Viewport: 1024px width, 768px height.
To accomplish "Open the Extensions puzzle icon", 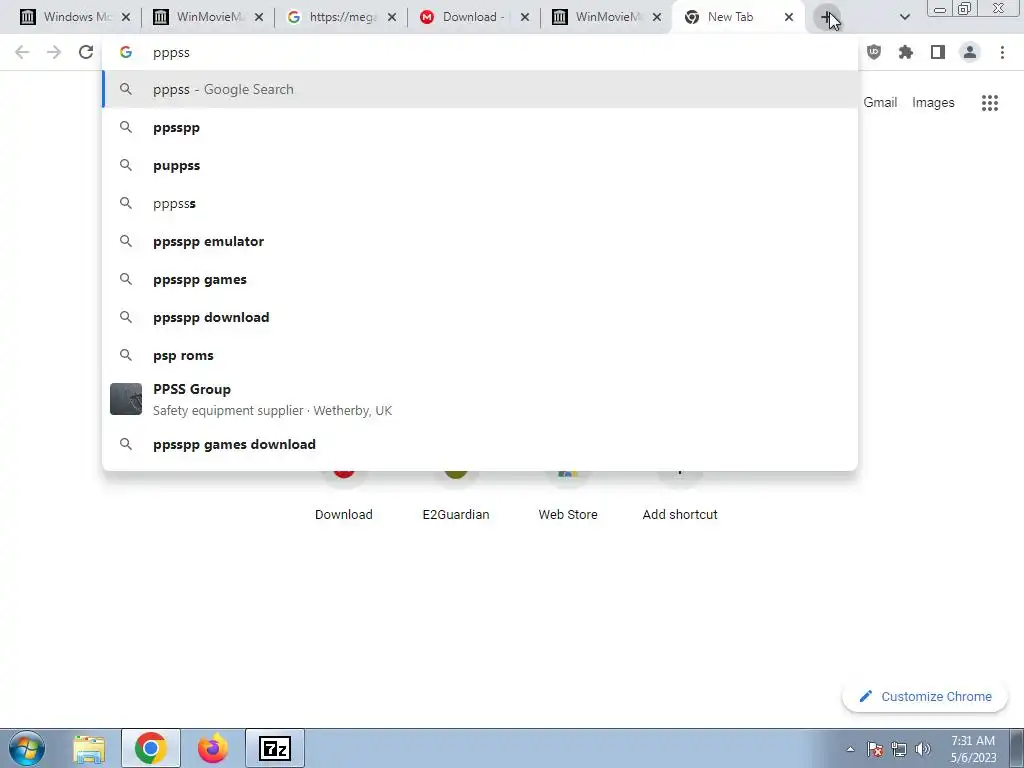I will click(x=906, y=52).
